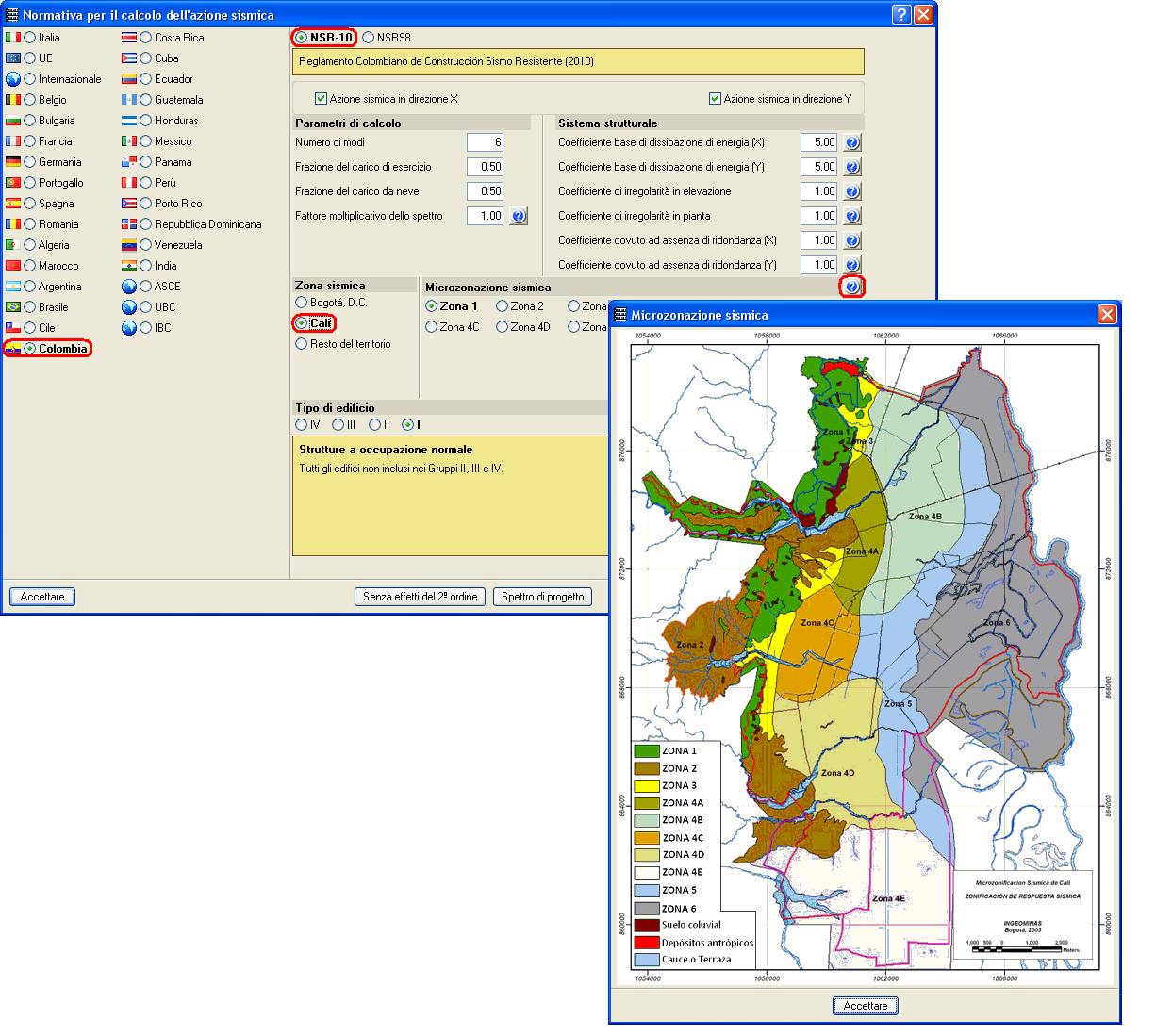The height and width of the screenshot is (1036, 1172).
Task: Click Accettare in the main dialog
Action: [x=42, y=597]
